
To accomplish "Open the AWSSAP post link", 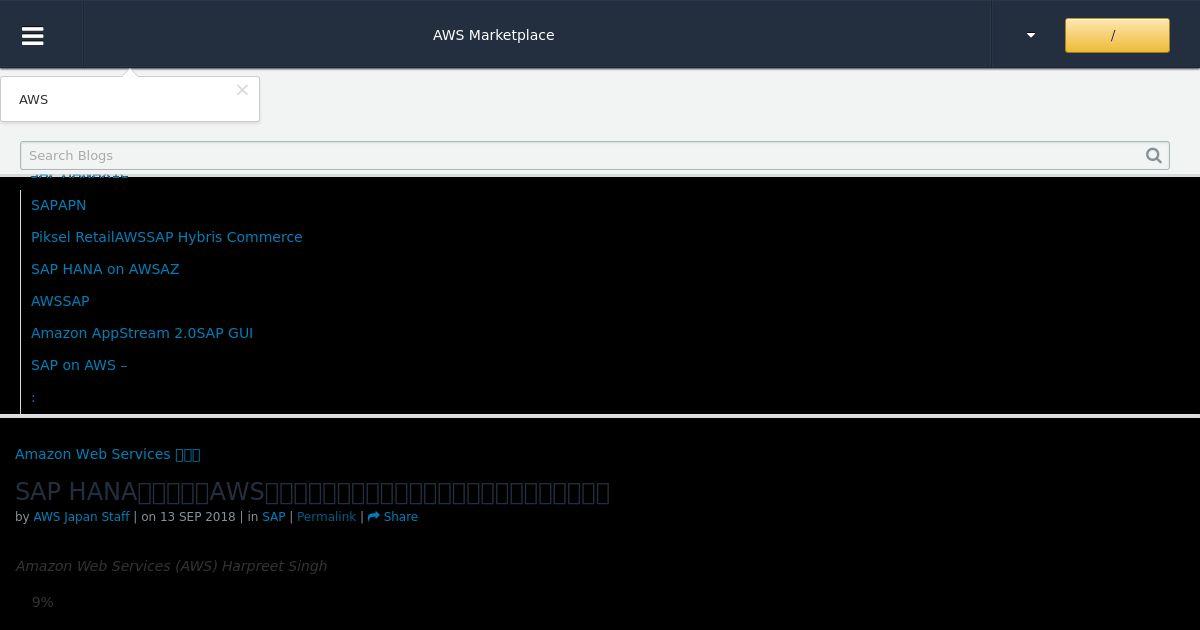I will [60, 301].
